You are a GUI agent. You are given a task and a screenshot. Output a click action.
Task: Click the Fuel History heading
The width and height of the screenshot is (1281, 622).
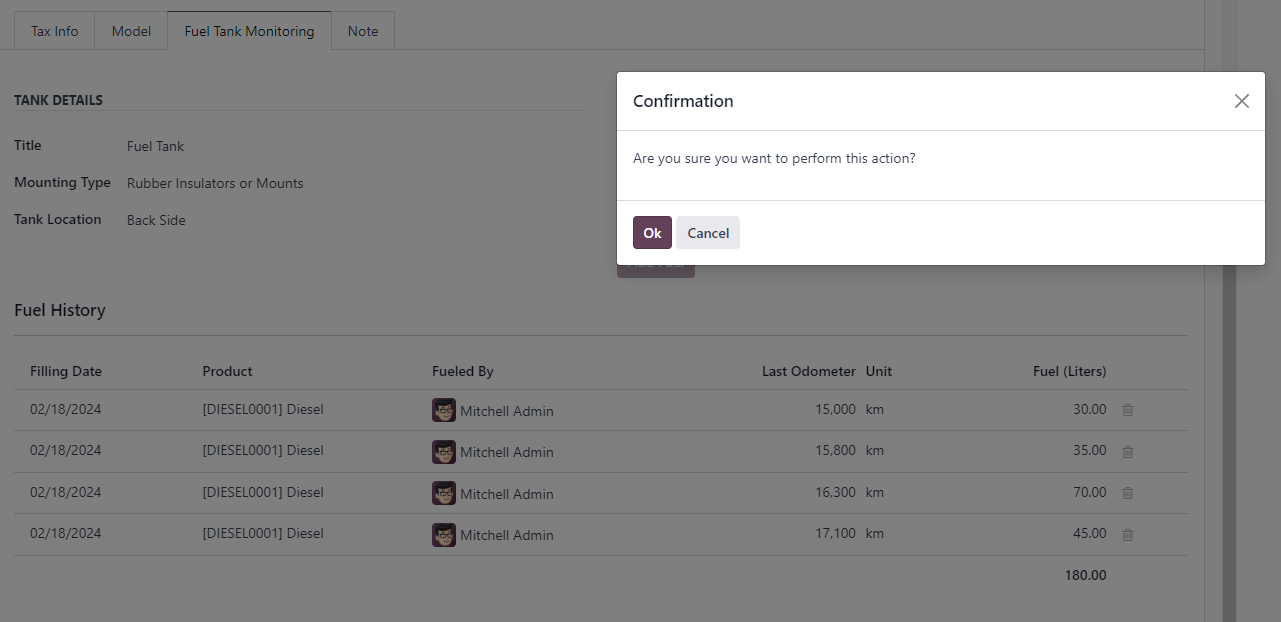[60, 310]
